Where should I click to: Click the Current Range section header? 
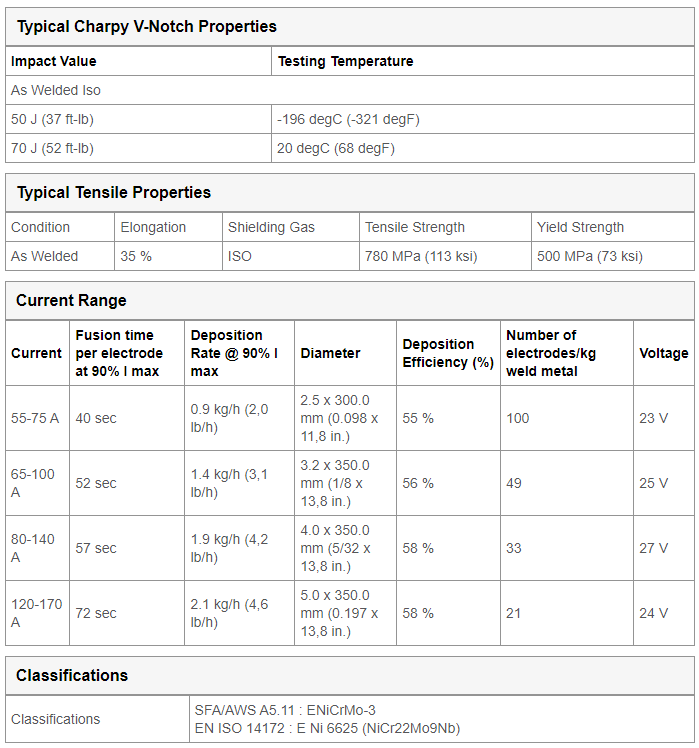click(71, 301)
